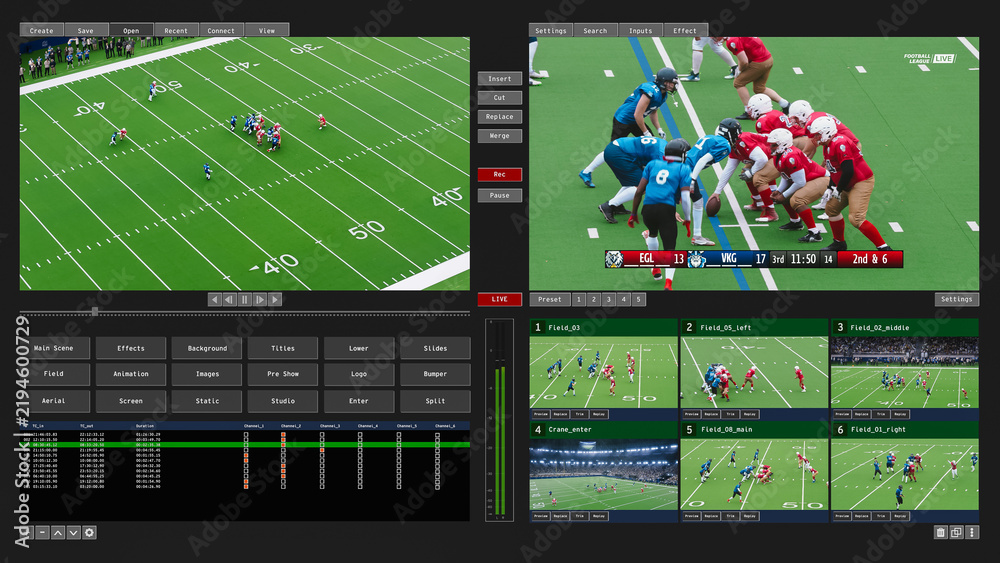Screen dimensions: 1000x563
Task: Open the Settings tab above the program monitor
Action: pyautogui.click(x=550, y=30)
